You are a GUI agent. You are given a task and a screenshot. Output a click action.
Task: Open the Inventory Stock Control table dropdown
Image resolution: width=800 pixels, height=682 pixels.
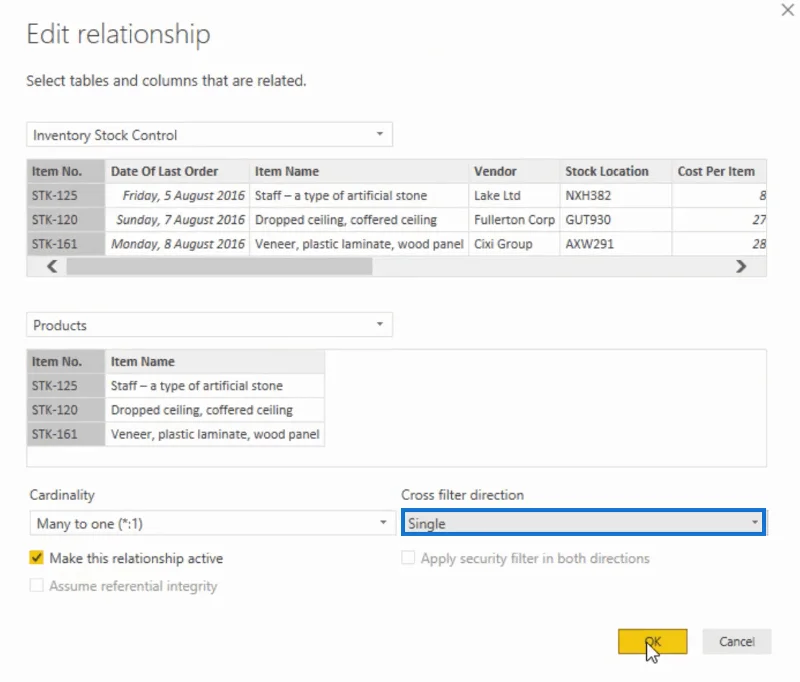(210, 135)
